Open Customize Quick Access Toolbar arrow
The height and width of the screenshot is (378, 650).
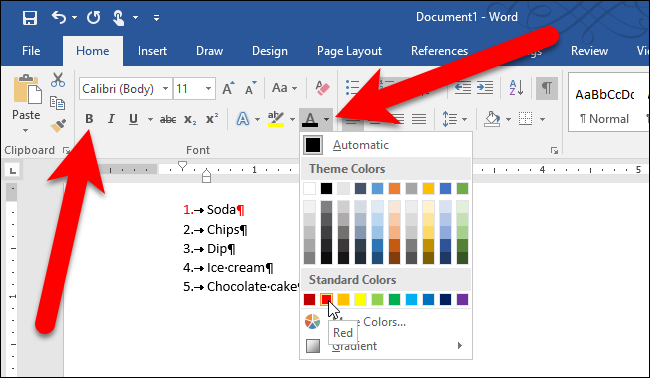[156, 18]
